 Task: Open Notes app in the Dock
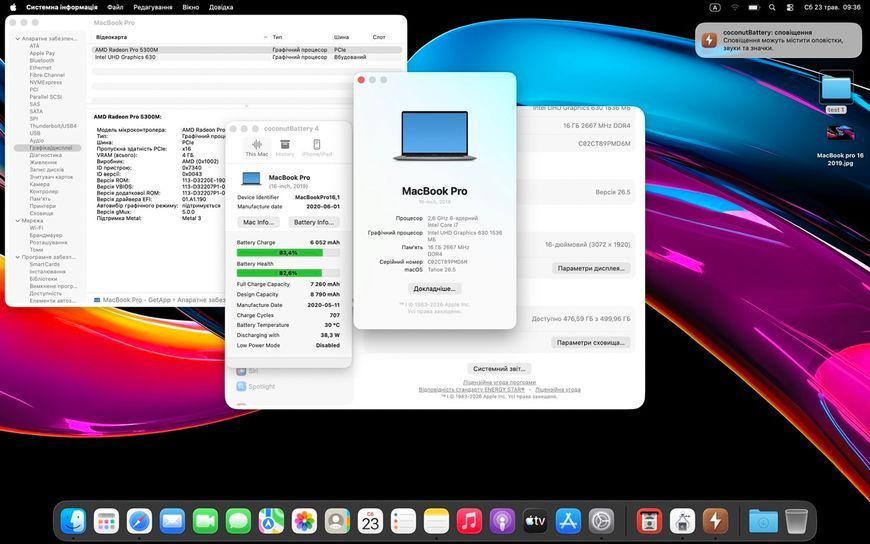(x=436, y=521)
